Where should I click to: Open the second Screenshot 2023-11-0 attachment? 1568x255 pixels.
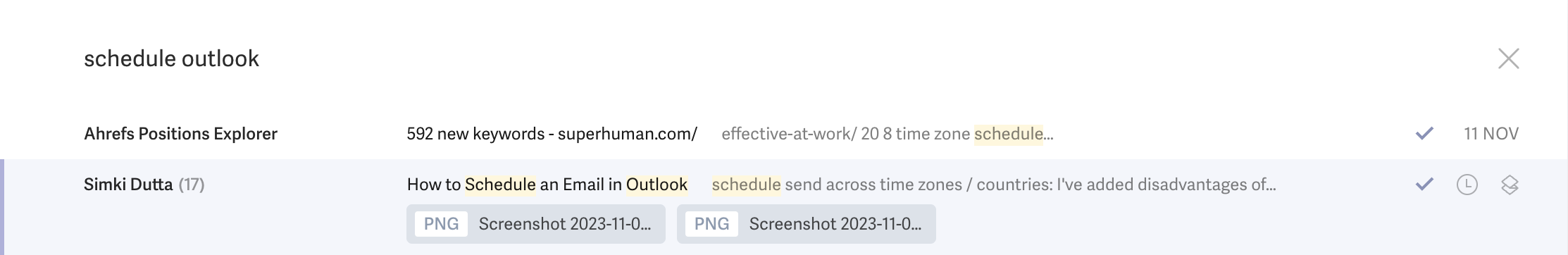point(807,224)
